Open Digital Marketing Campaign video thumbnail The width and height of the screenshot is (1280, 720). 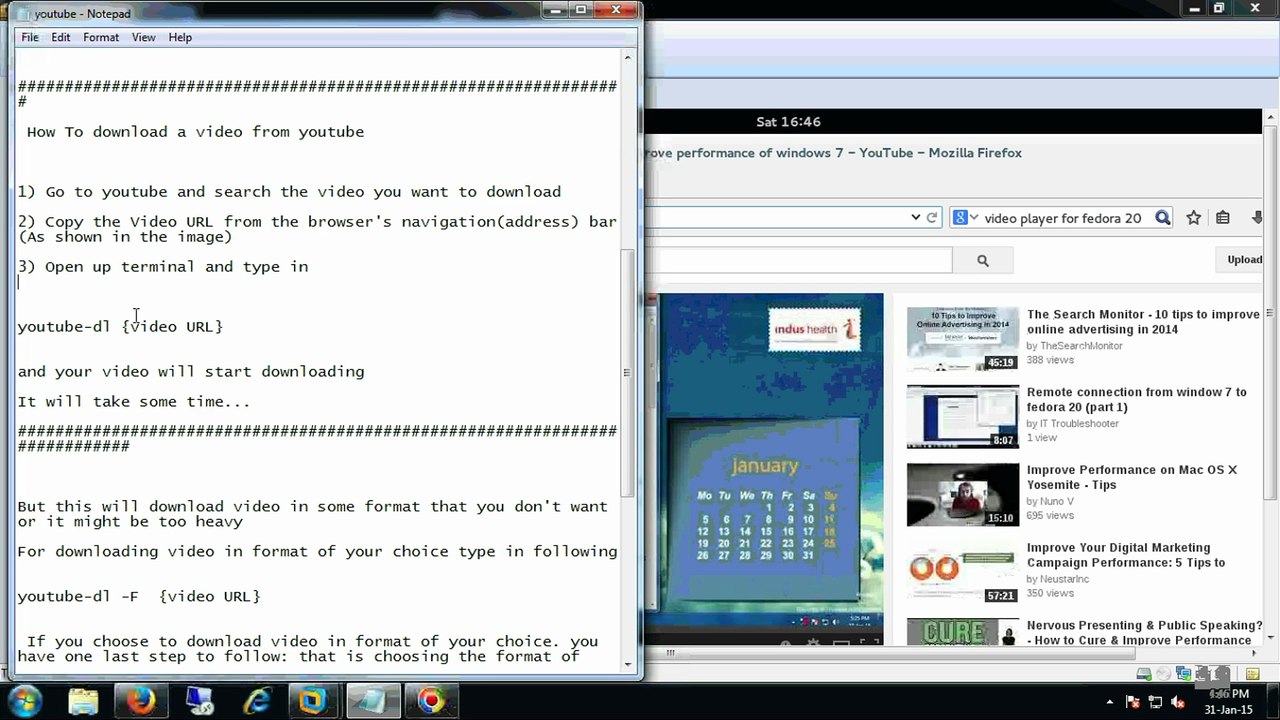tap(963, 573)
